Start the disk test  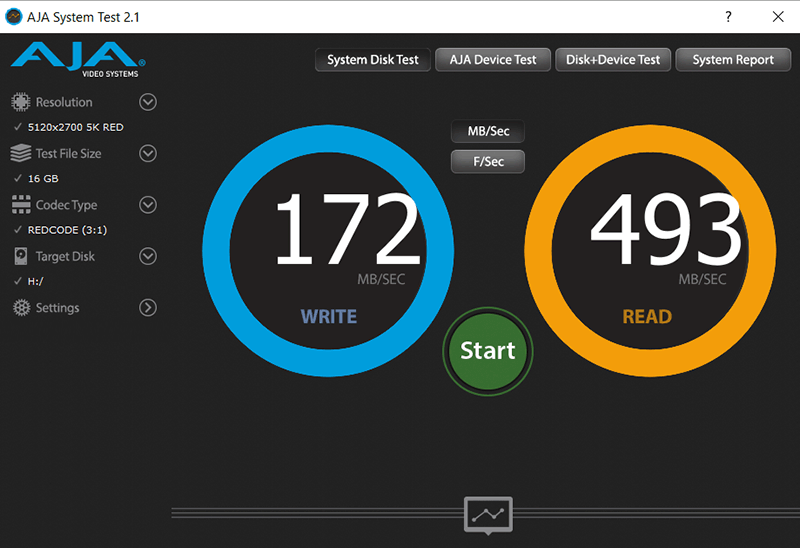[x=488, y=351]
